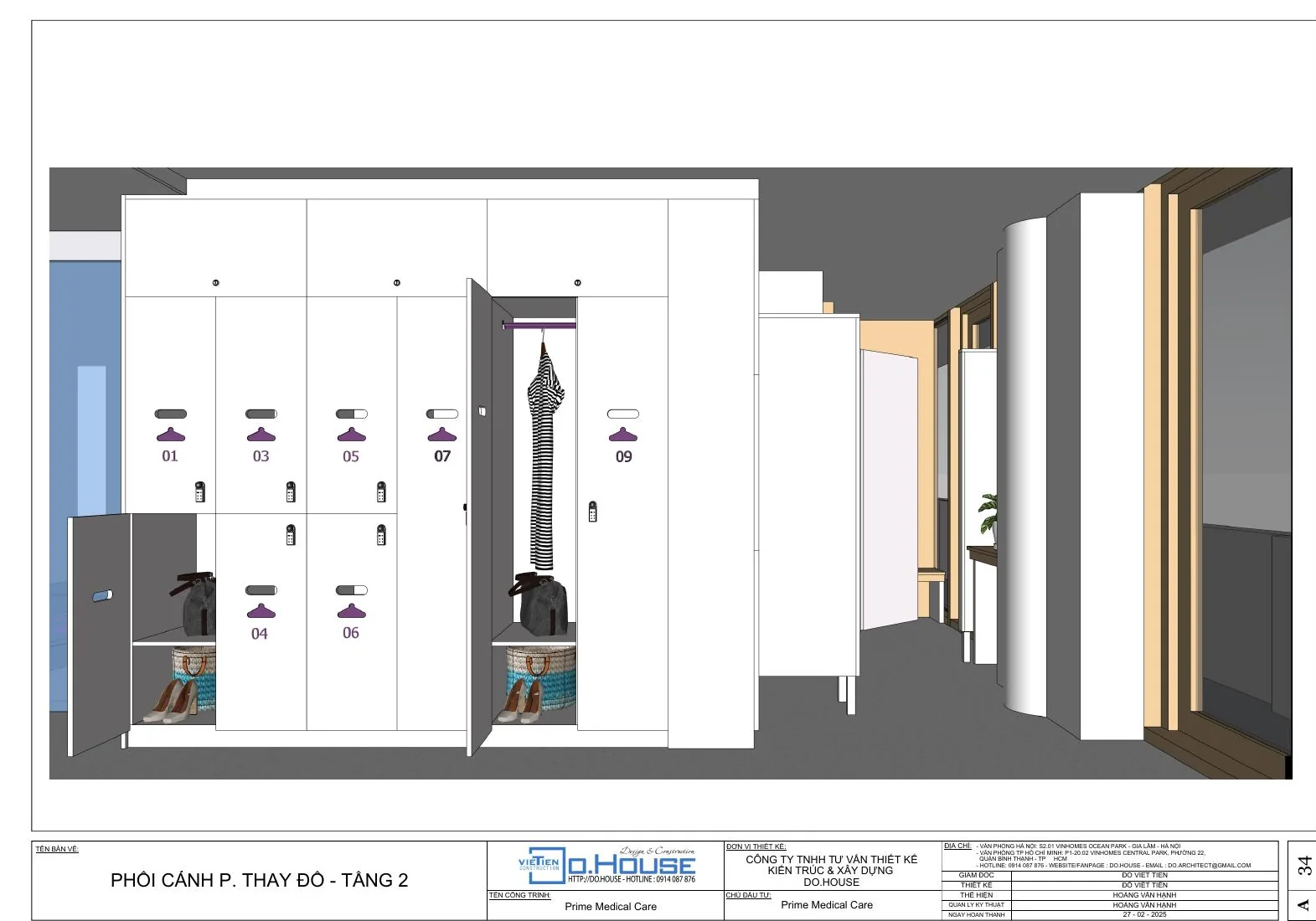Click Prime Medical Care under TÊN CÔNG TRÌNH
Viewport: 1316px width, 921px height.
point(611,907)
